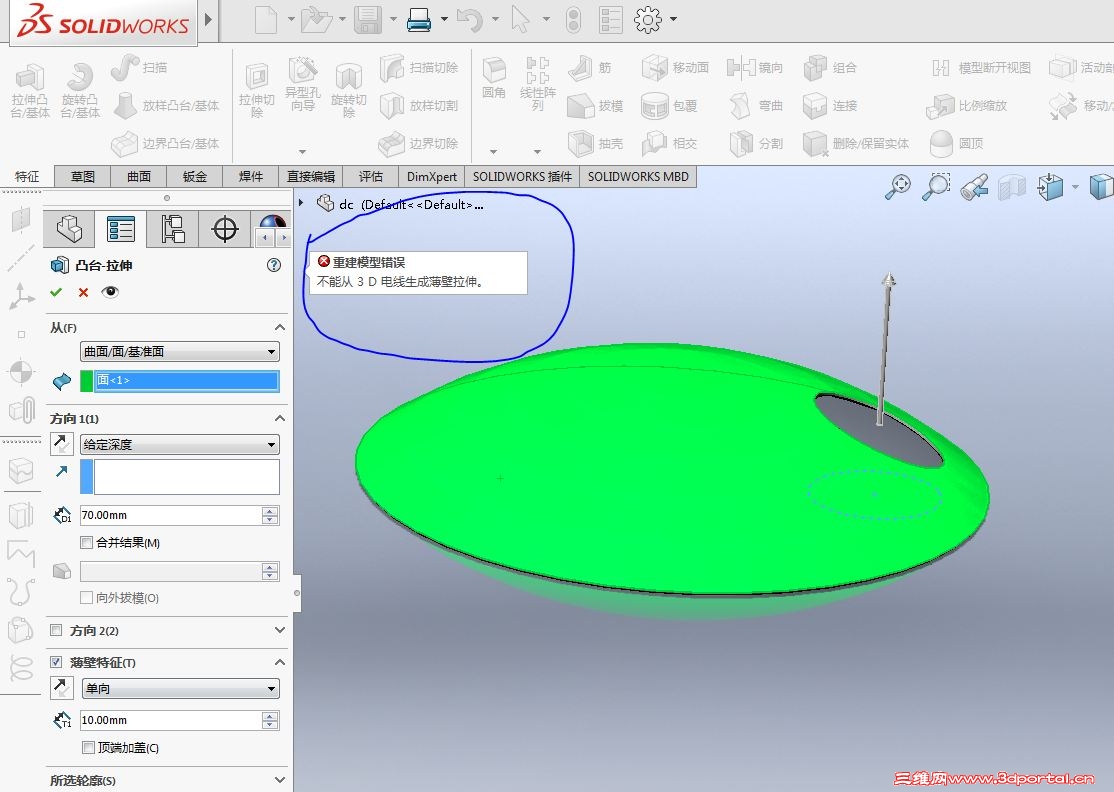The image size is (1114, 792).
Task: Click the reverse direction icon beside 给定深度
Action: [x=62, y=444]
